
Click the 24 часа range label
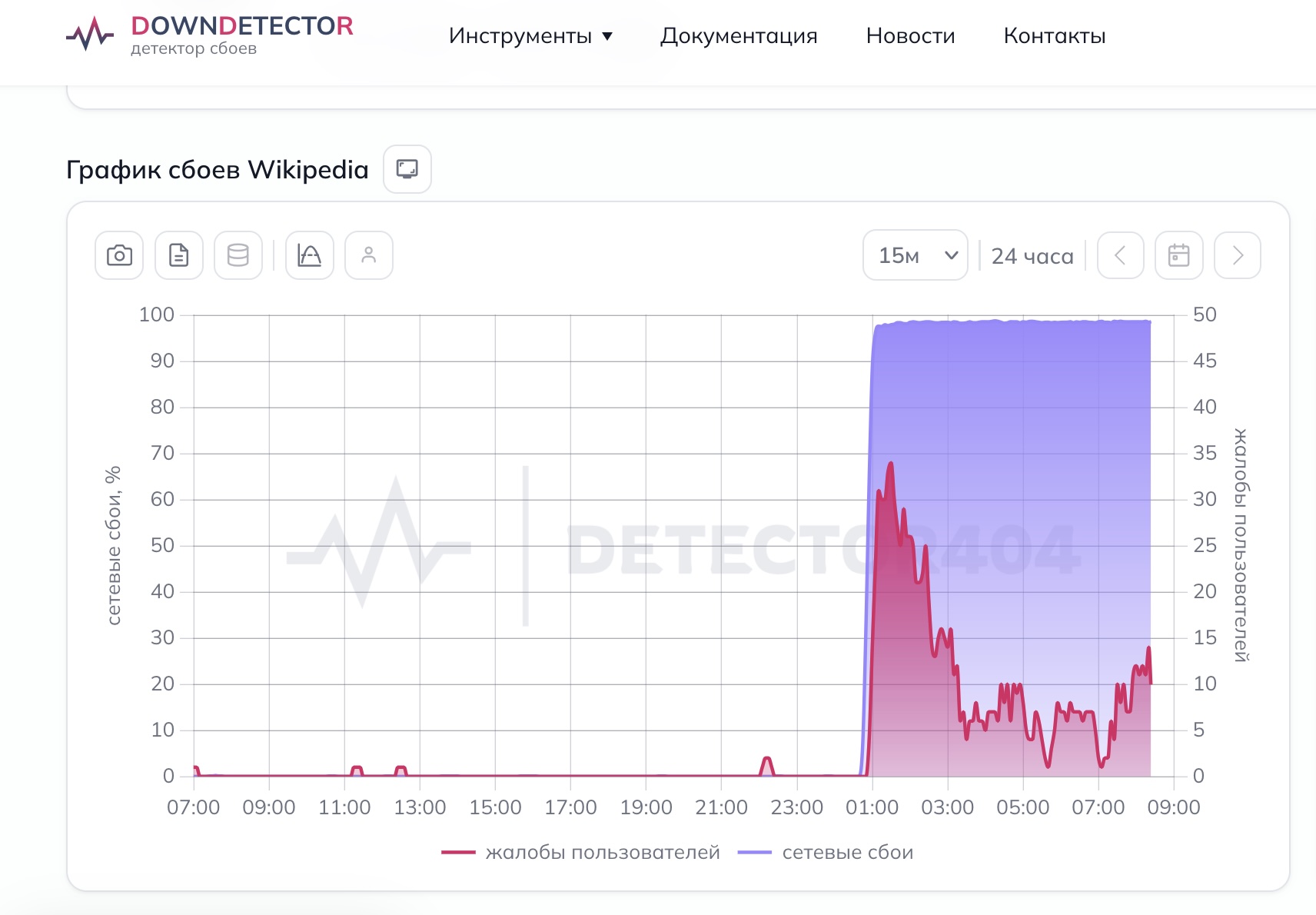click(1032, 256)
